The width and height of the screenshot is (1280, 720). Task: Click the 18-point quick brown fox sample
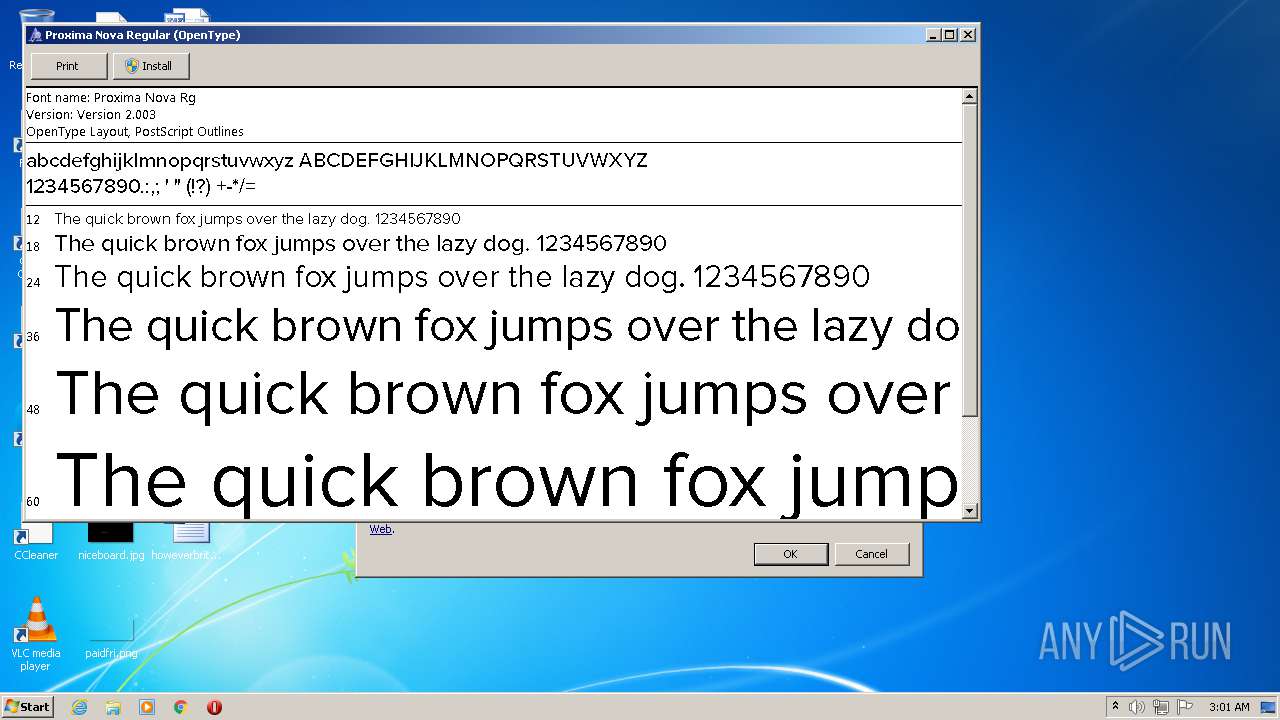360,244
